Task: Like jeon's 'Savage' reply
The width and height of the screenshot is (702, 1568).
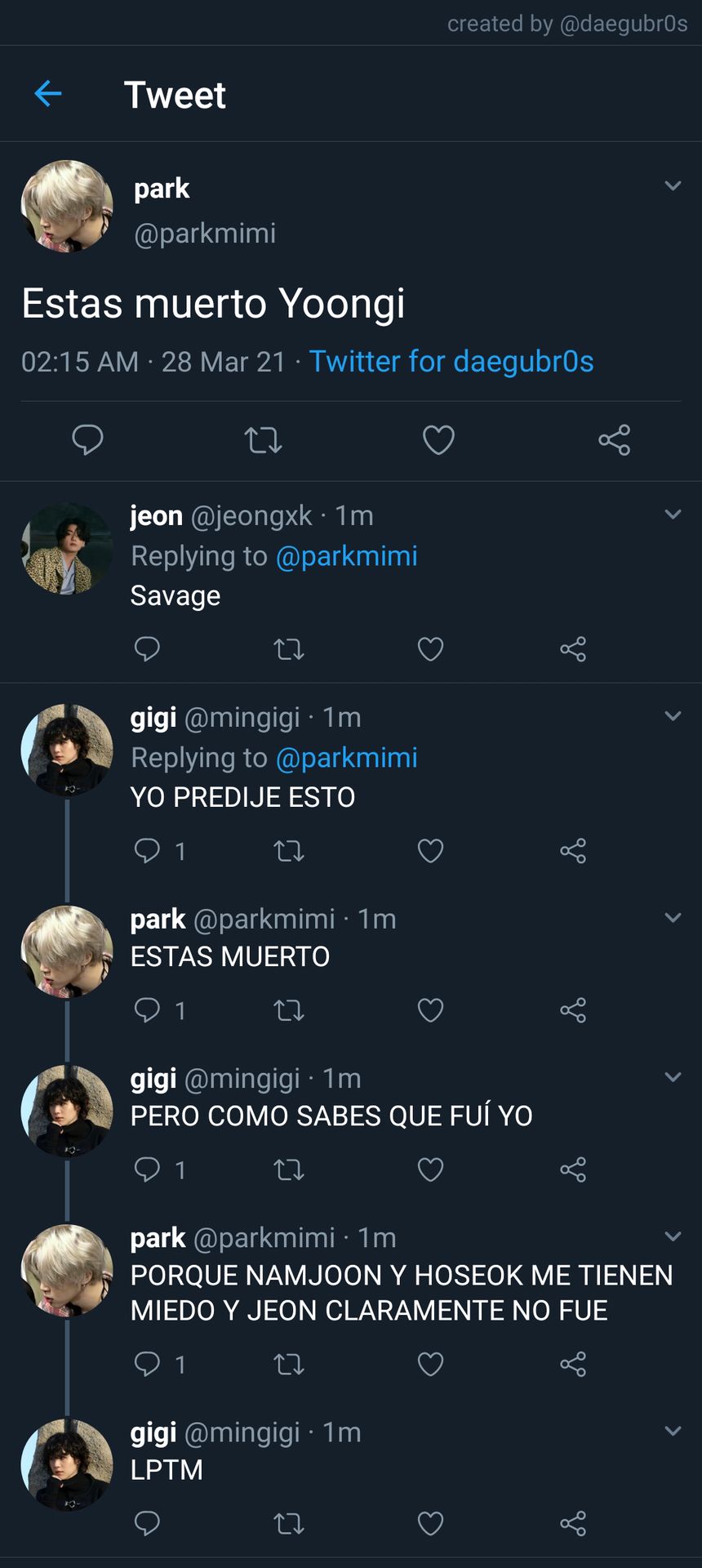Action: click(430, 649)
